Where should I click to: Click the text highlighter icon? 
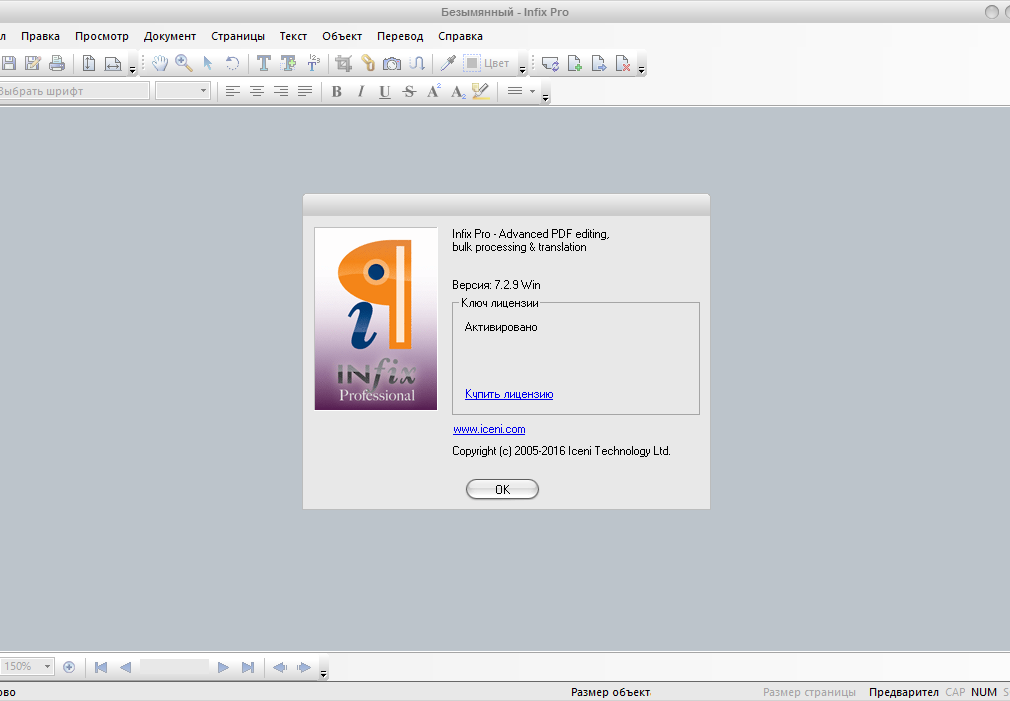pyautogui.click(x=481, y=91)
